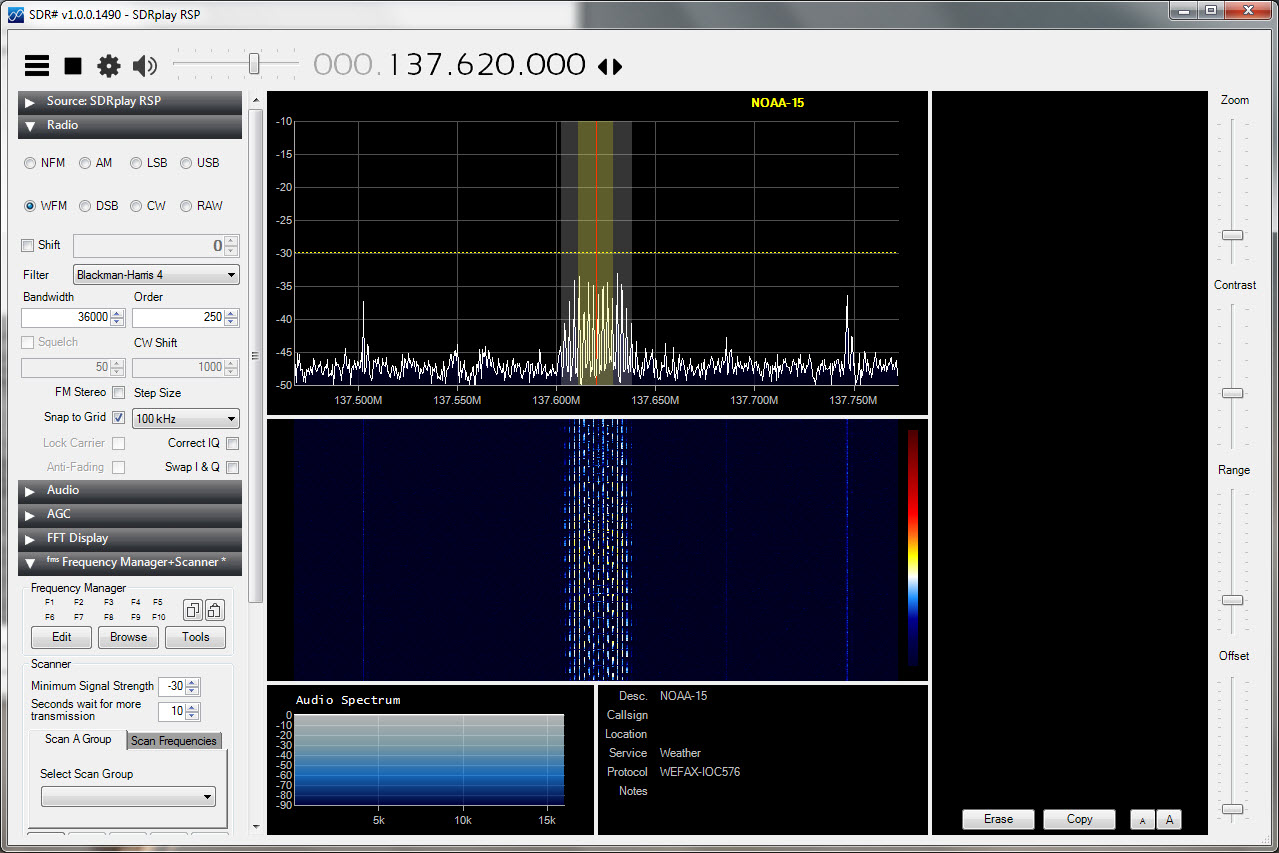
Task: Switch to the Scan A Group tab
Action: coord(77,739)
